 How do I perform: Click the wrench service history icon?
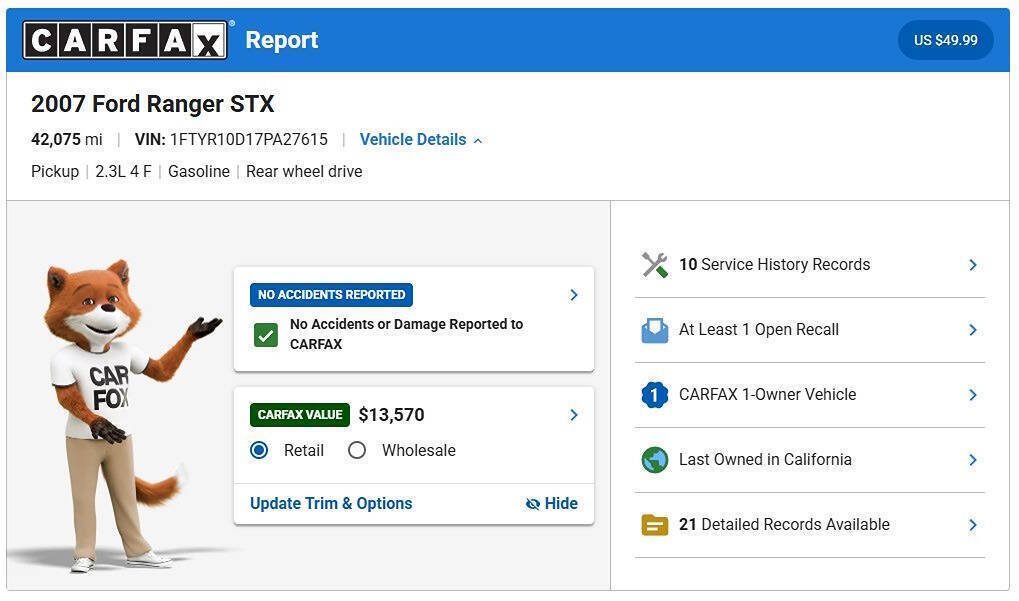click(654, 265)
